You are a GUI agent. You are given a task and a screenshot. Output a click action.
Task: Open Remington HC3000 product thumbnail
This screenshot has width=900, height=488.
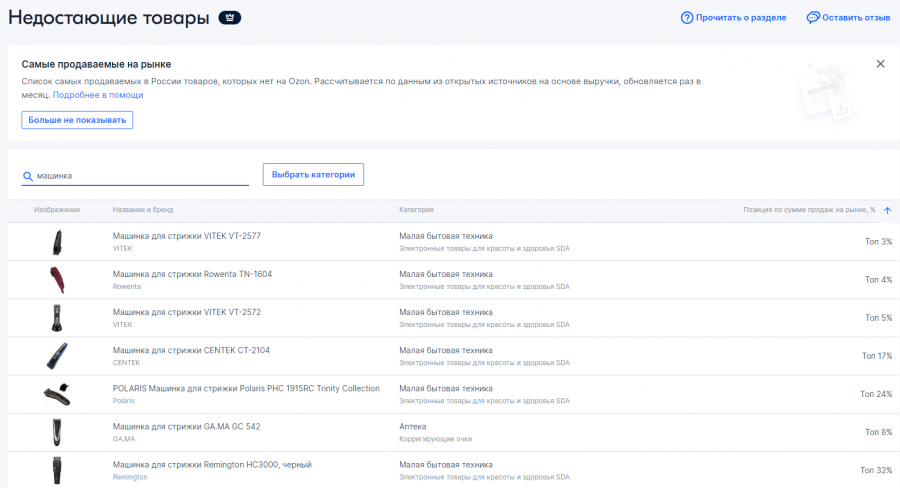coord(57,470)
